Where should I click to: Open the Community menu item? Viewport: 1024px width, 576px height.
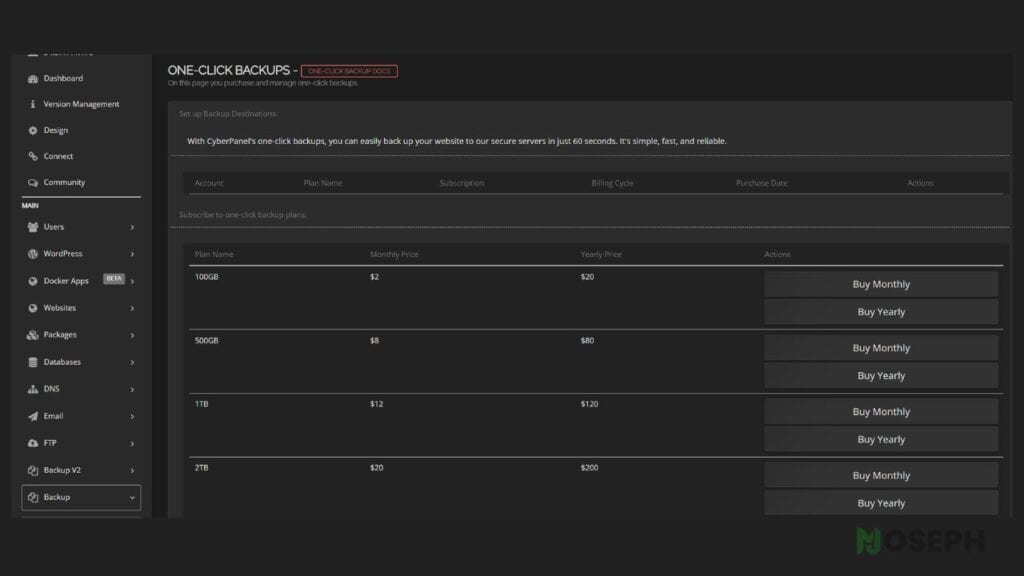point(64,182)
